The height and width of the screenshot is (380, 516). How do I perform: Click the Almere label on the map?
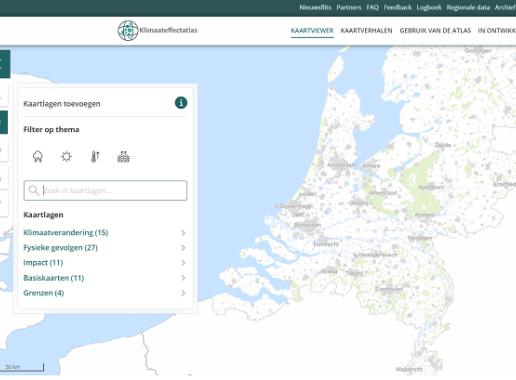(371, 166)
